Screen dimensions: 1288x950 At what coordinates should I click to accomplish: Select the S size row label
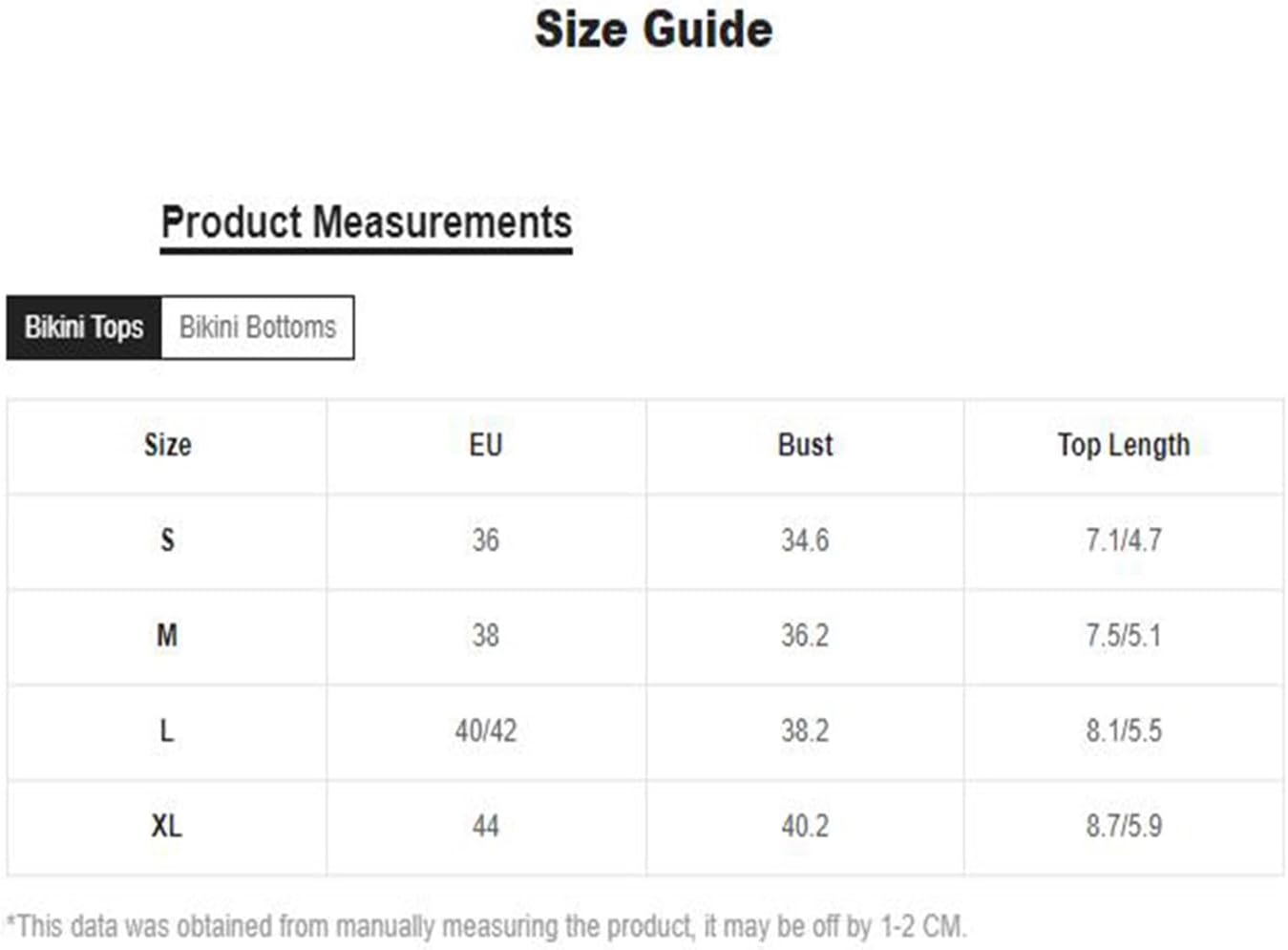[x=167, y=541]
